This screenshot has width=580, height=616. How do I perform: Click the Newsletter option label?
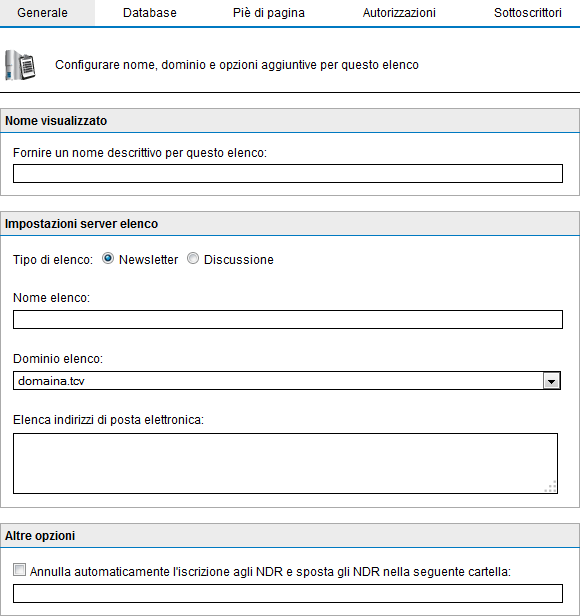(149, 260)
